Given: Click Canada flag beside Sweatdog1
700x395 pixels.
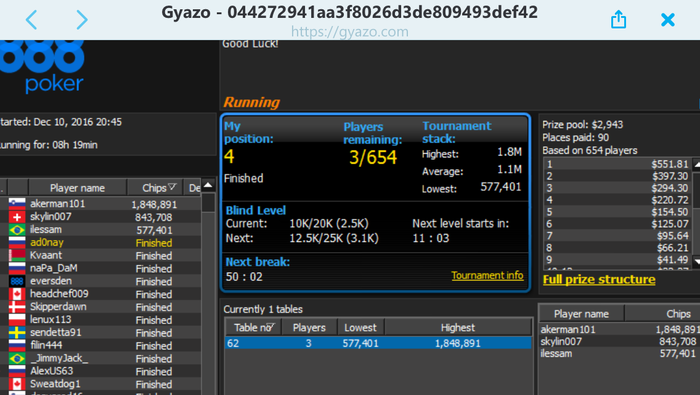Looking at the screenshot, I should click(17, 384).
